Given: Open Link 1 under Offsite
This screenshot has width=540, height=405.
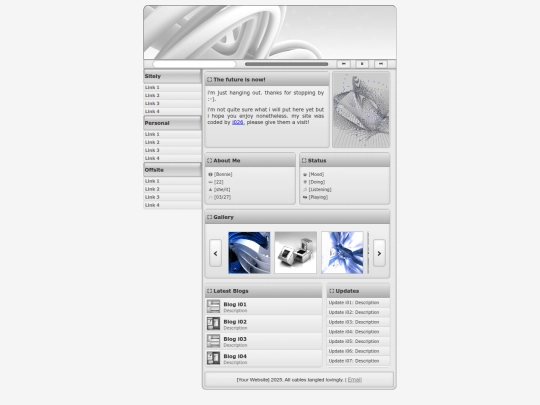Looking at the screenshot, I should [x=172, y=181].
